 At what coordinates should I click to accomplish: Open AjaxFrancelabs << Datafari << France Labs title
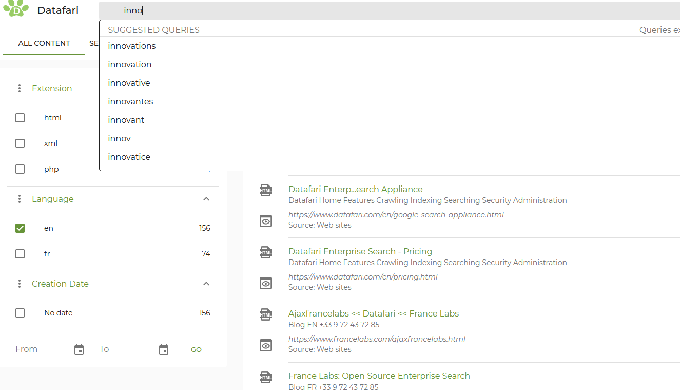373,314
